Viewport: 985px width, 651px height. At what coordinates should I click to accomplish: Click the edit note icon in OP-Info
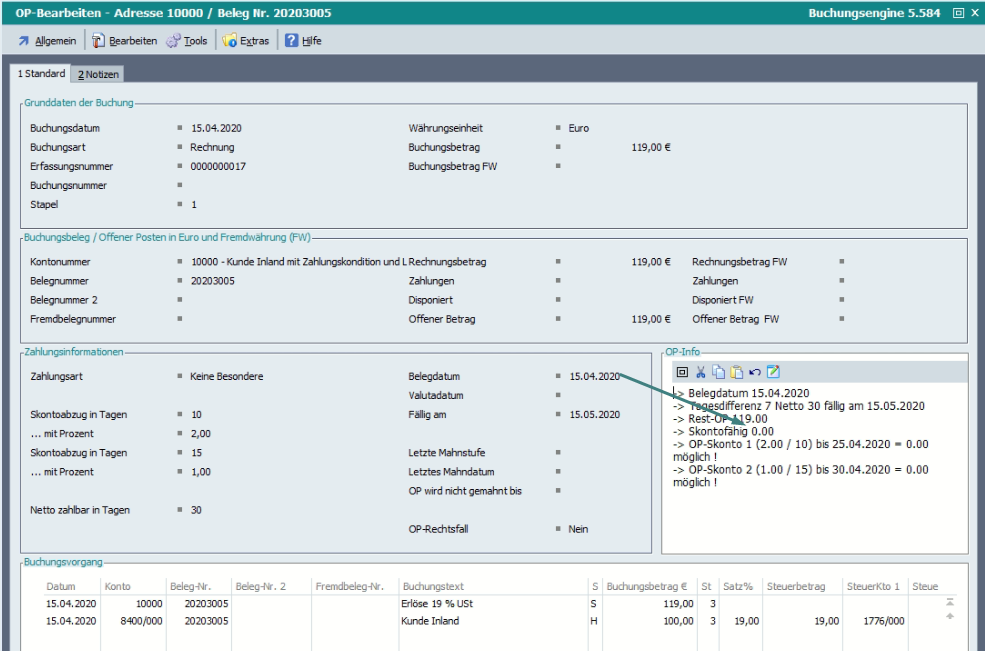point(772,372)
